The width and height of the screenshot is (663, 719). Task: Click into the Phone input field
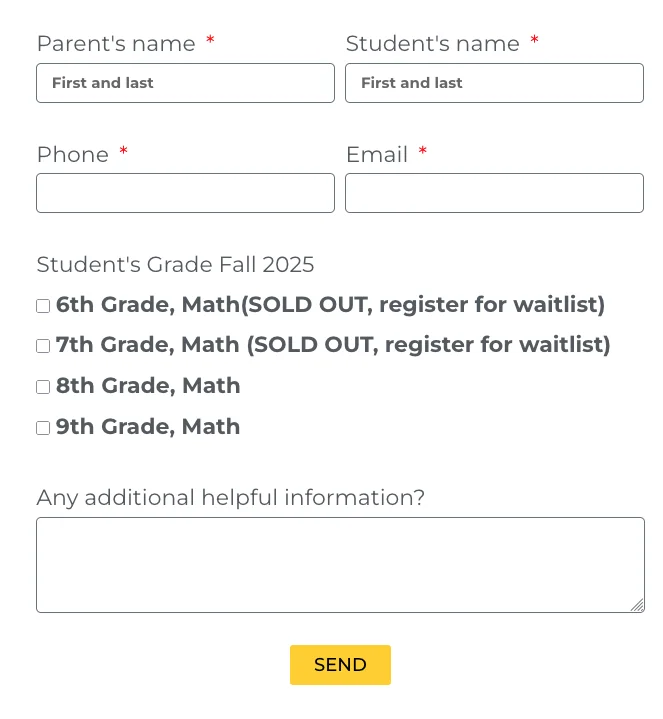(185, 193)
